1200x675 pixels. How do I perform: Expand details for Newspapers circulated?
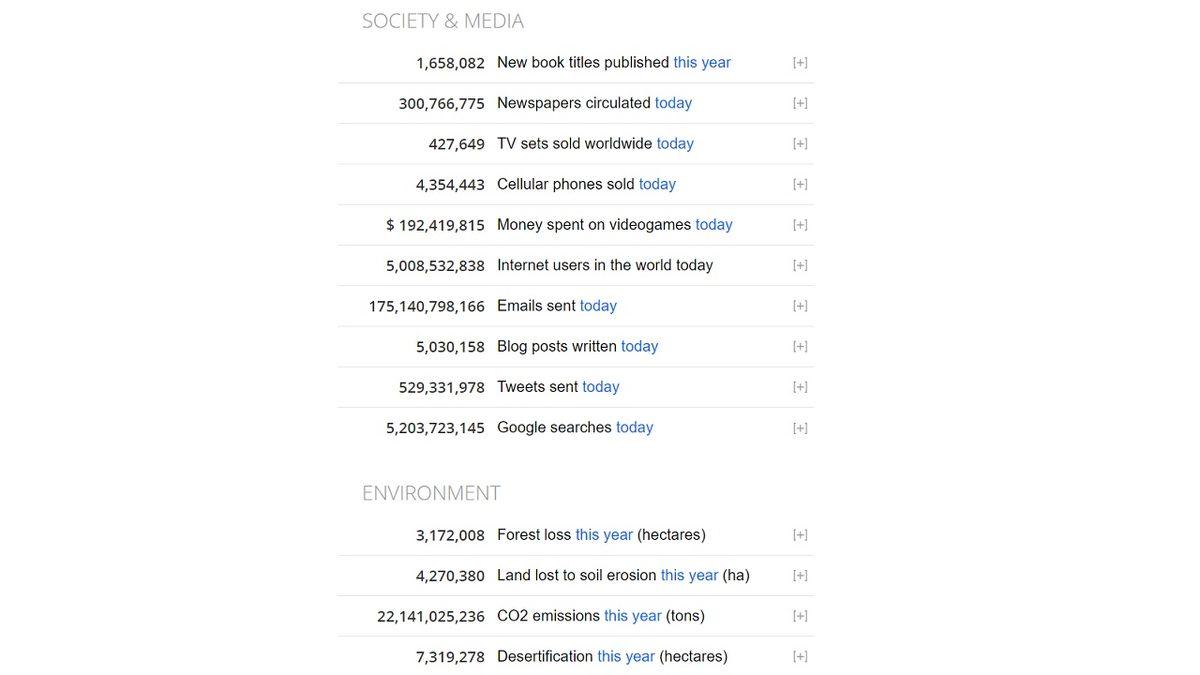point(800,103)
